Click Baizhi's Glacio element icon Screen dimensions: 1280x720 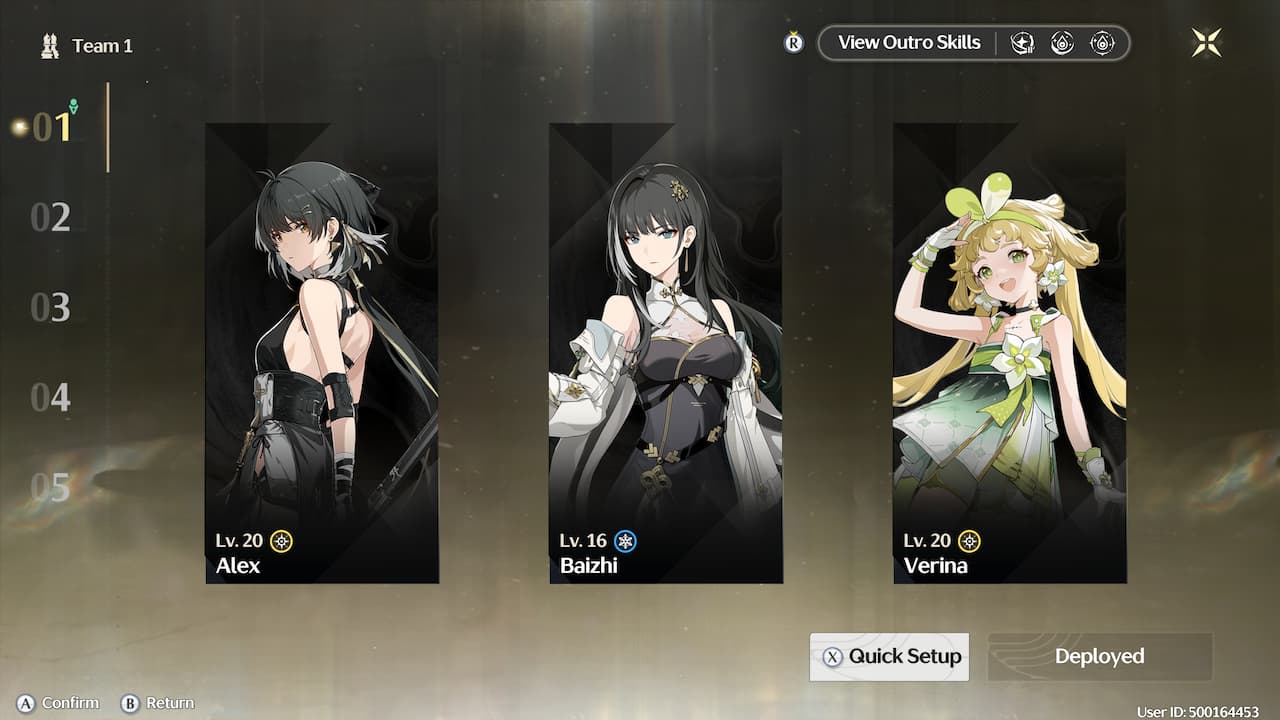click(626, 541)
